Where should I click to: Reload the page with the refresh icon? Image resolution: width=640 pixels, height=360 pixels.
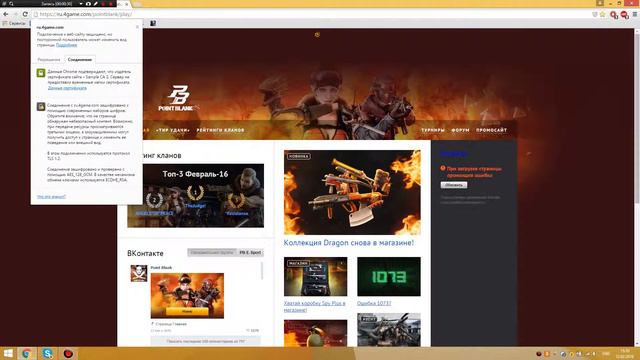(x=25, y=14)
